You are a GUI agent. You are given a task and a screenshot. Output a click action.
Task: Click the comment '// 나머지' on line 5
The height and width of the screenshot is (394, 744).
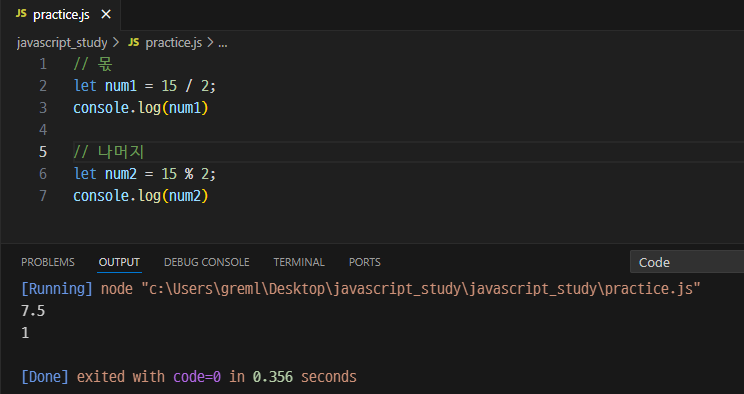point(109,152)
